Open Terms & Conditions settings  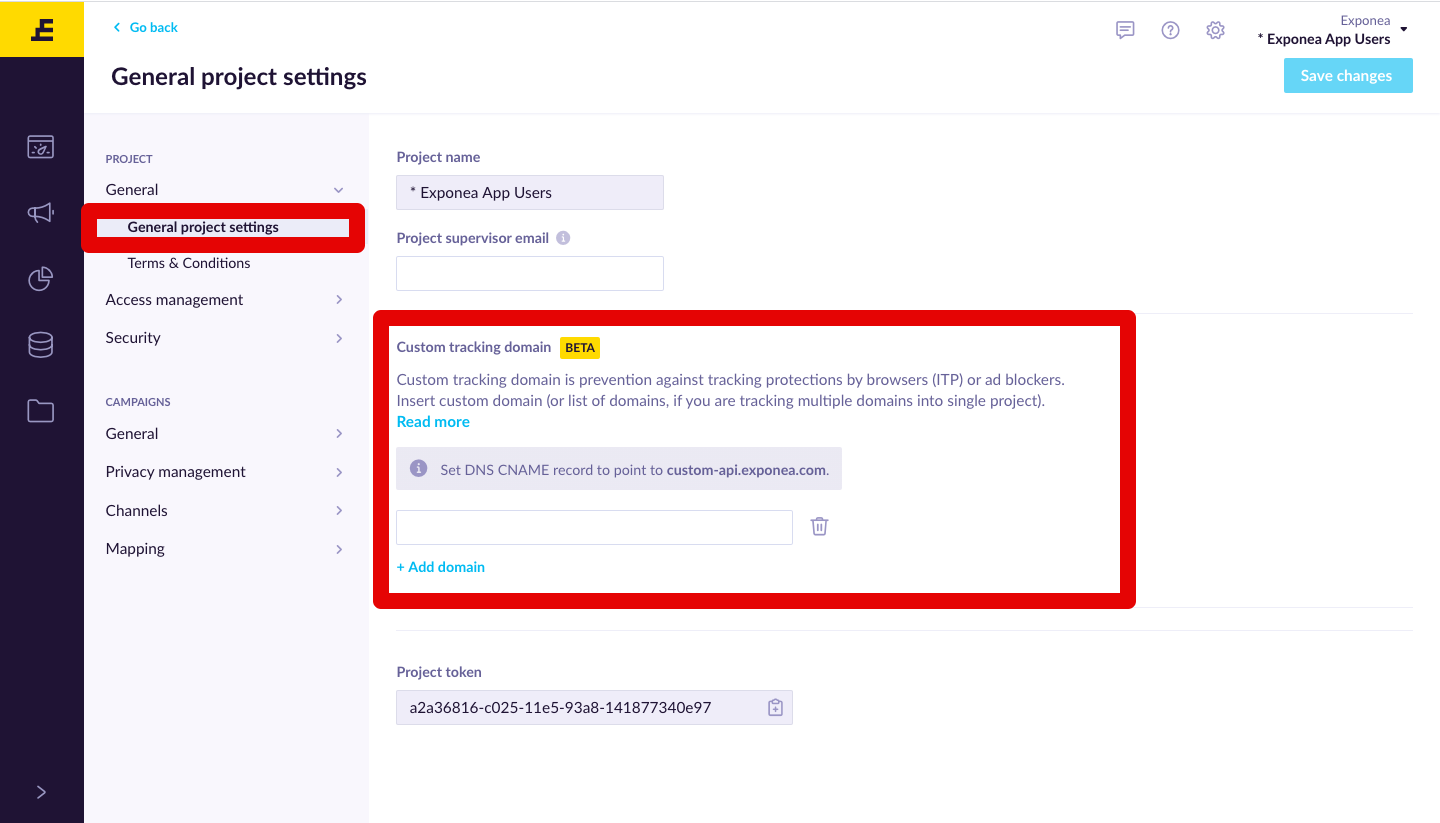[189, 263]
